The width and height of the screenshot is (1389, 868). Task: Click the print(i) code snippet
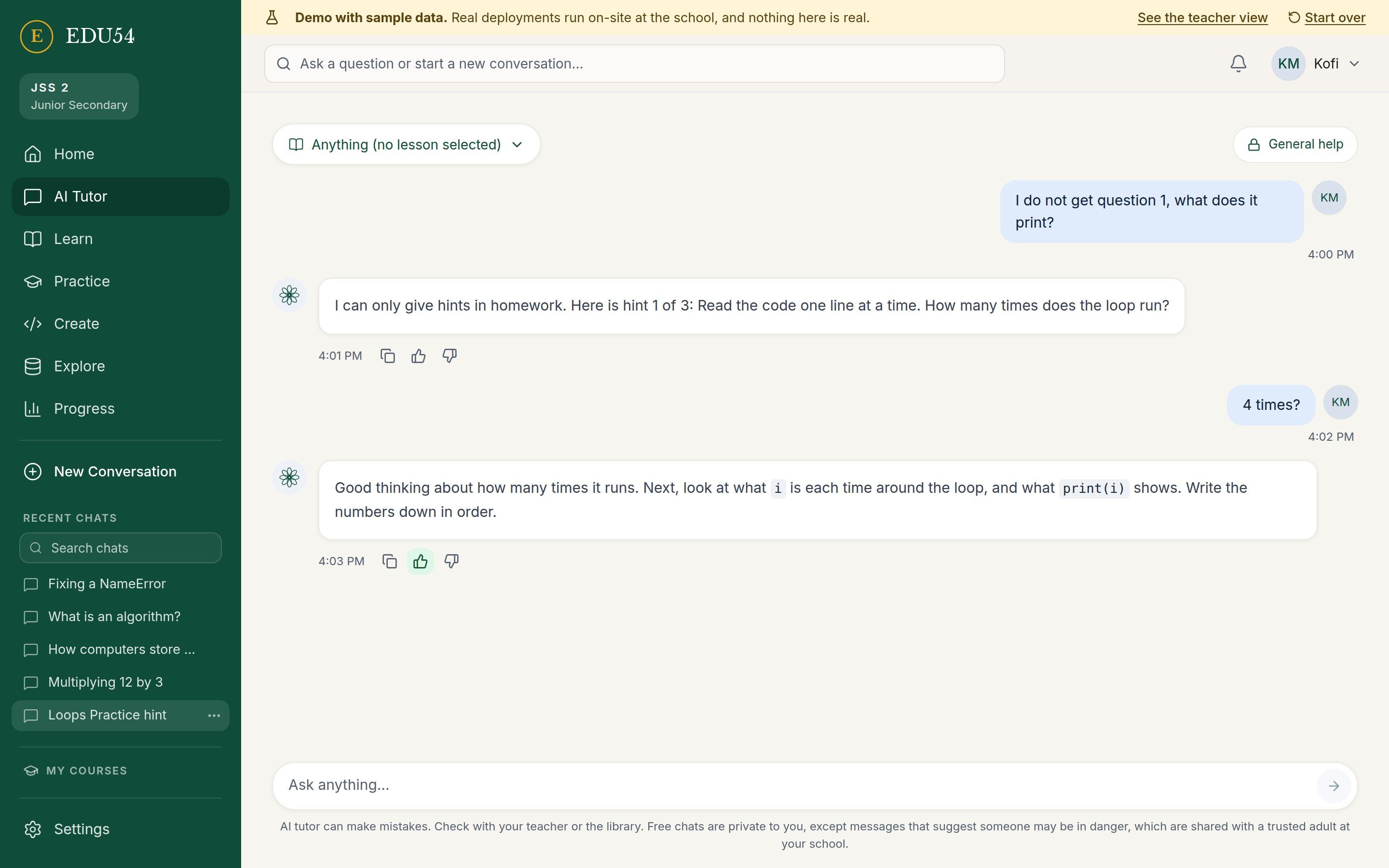pos(1093,488)
